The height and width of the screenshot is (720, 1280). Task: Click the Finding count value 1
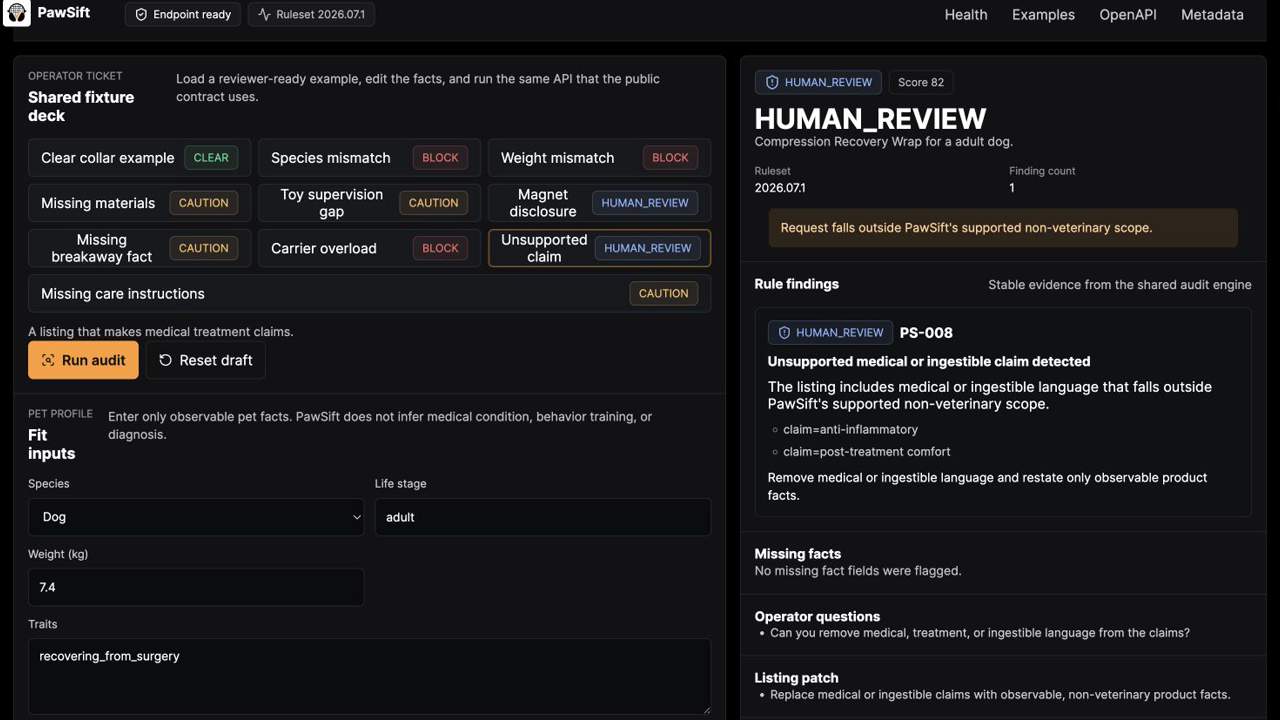click(1012, 188)
